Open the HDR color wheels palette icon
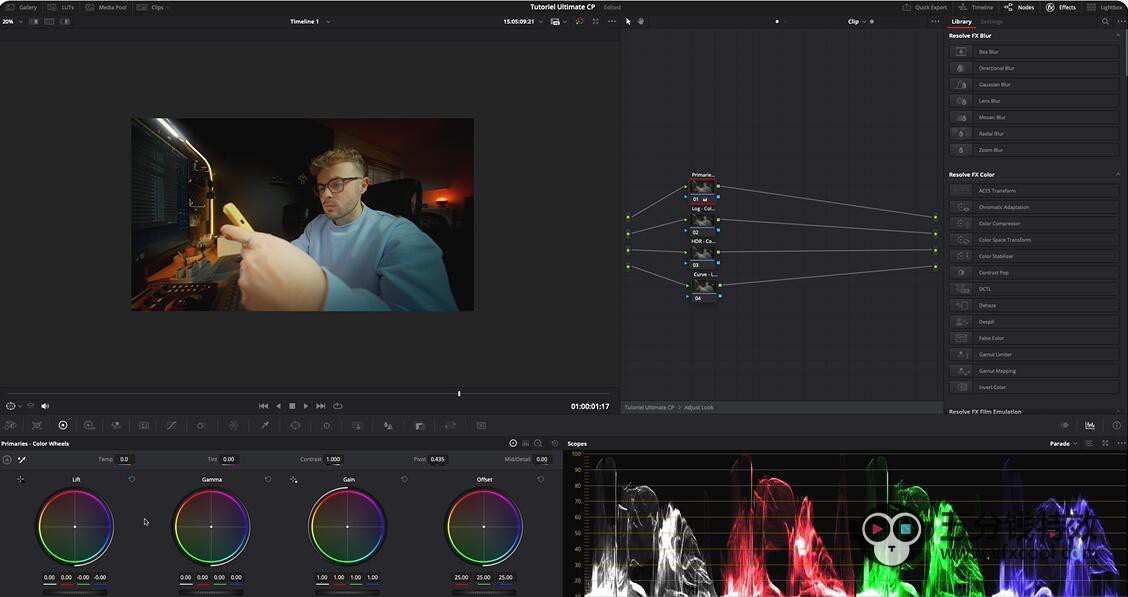 (x=89, y=426)
